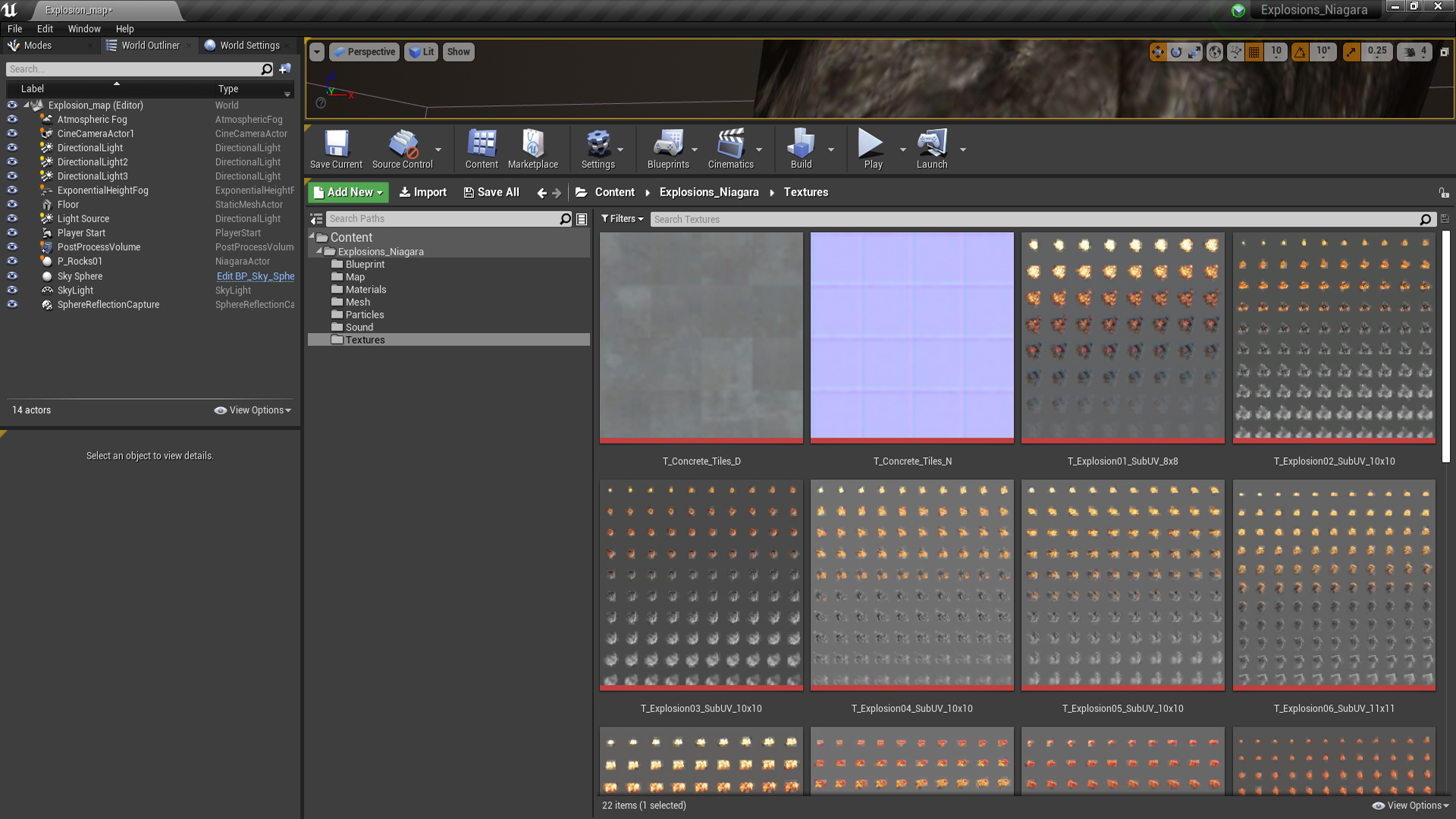Toggle grid snapping in viewport
Image resolution: width=1456 pixels, height=819 pixels.
1254,52
